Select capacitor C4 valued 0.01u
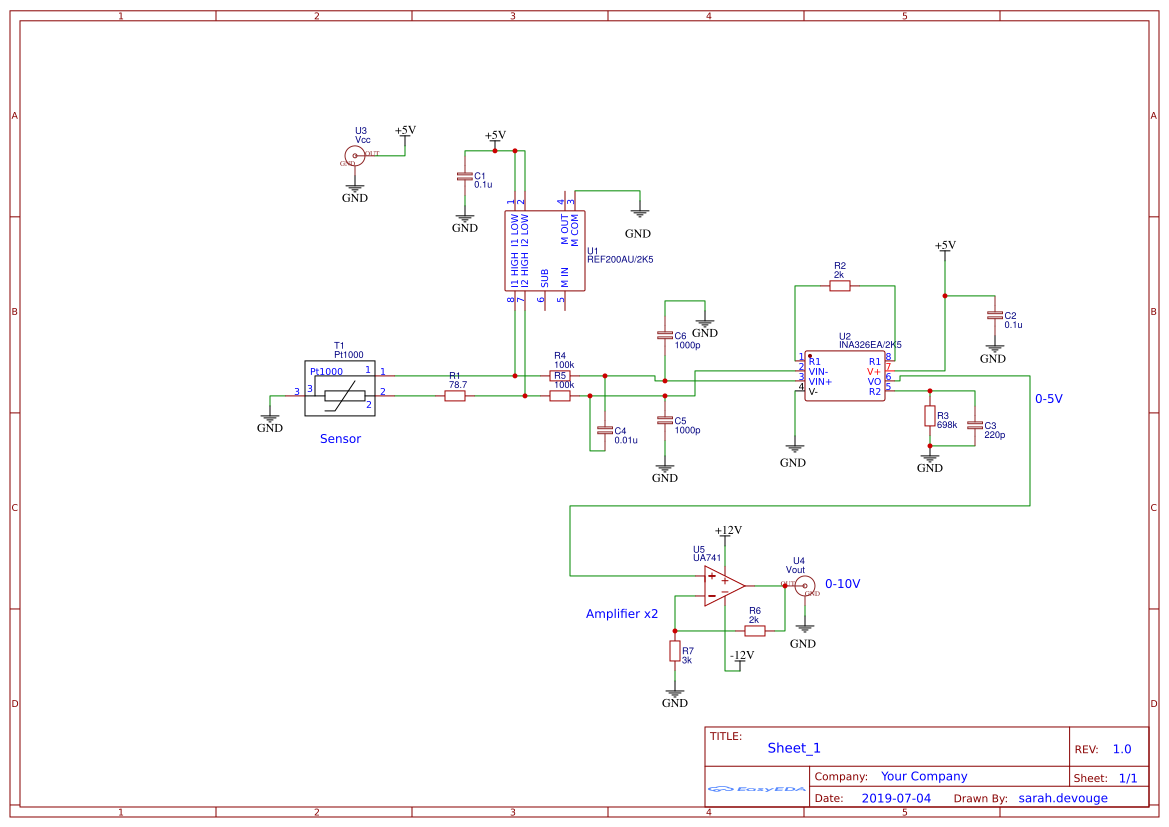Viewport: 1169px width, 827px height. coord(605,429)
